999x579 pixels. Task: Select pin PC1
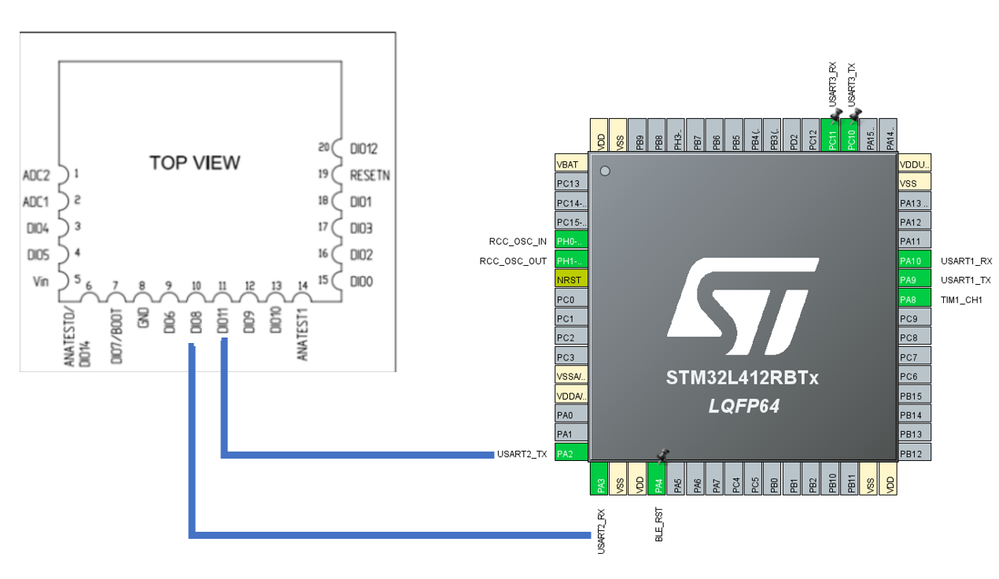click(x=571, y=318)
